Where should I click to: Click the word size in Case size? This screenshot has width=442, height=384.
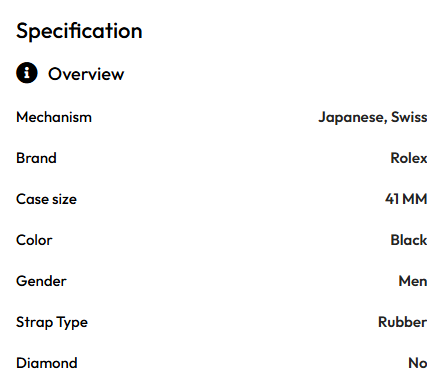(64, 200)
